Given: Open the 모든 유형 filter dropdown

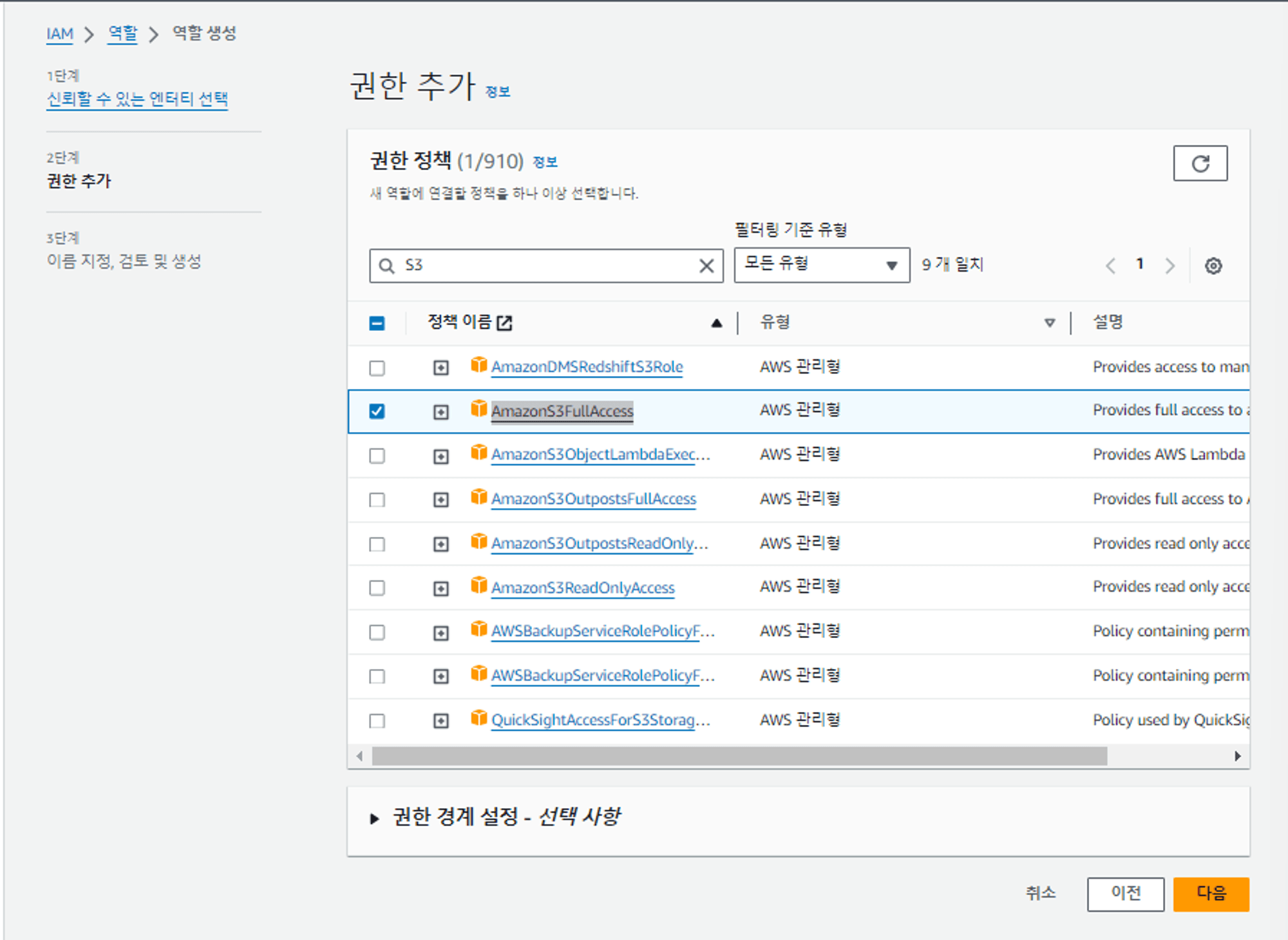Looking at the screenshot, I should pyautogui.click(x=822, y=265).
